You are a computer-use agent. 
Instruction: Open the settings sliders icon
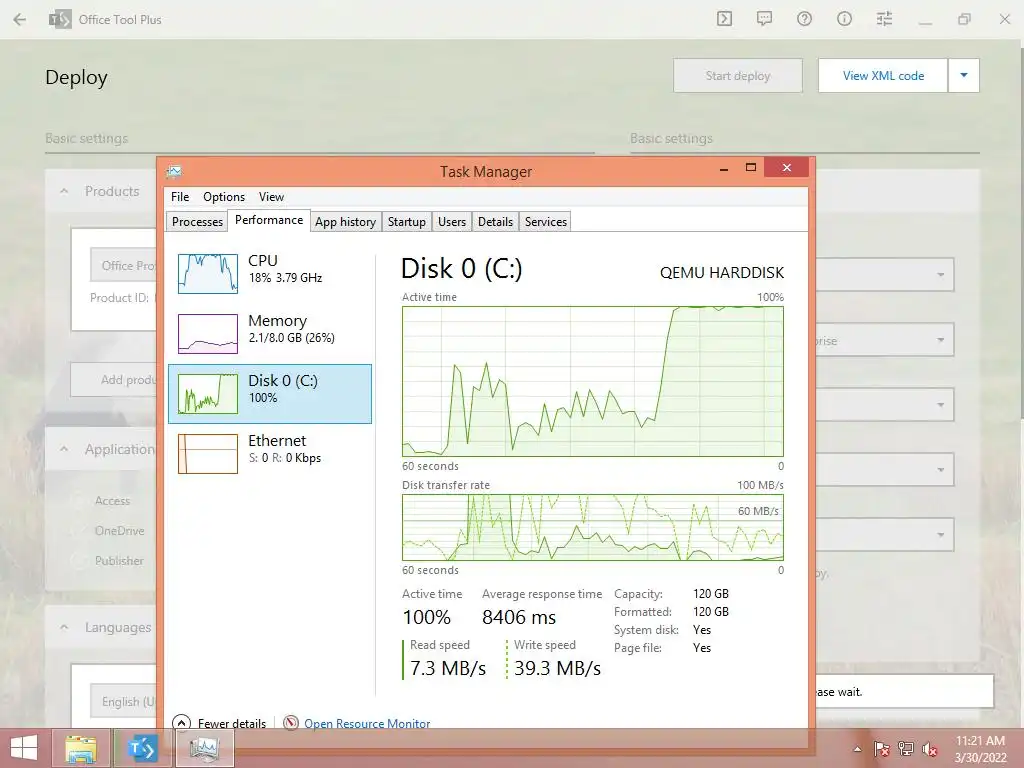coord(884,19)
